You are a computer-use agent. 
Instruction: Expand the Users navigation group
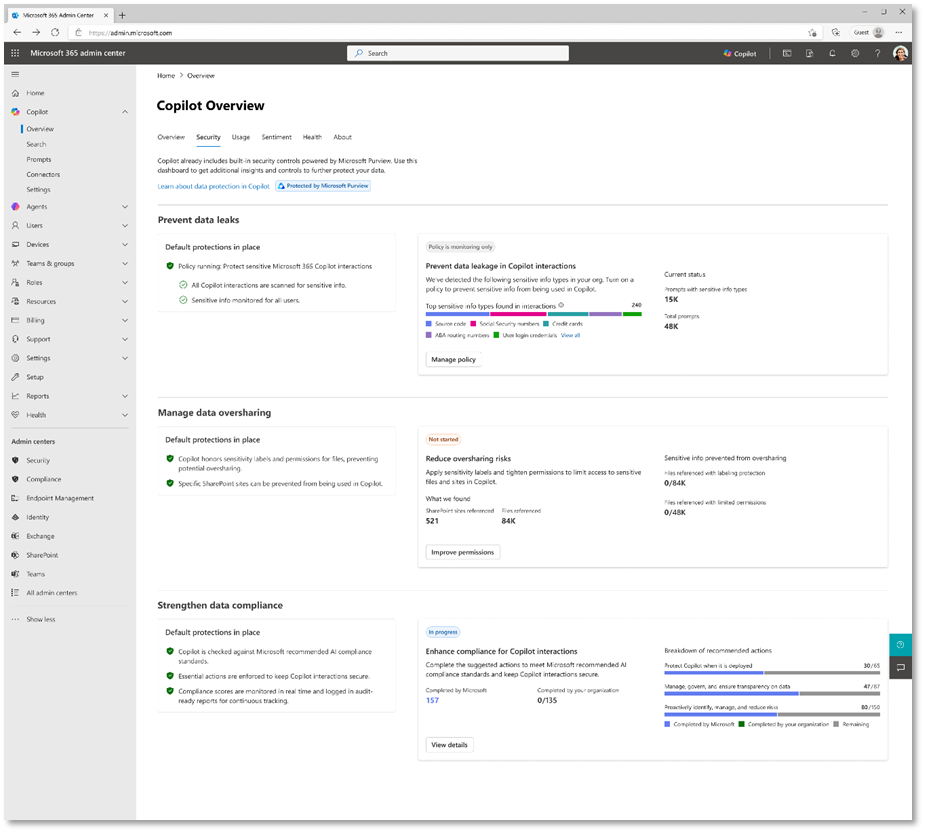coord(125,226)
